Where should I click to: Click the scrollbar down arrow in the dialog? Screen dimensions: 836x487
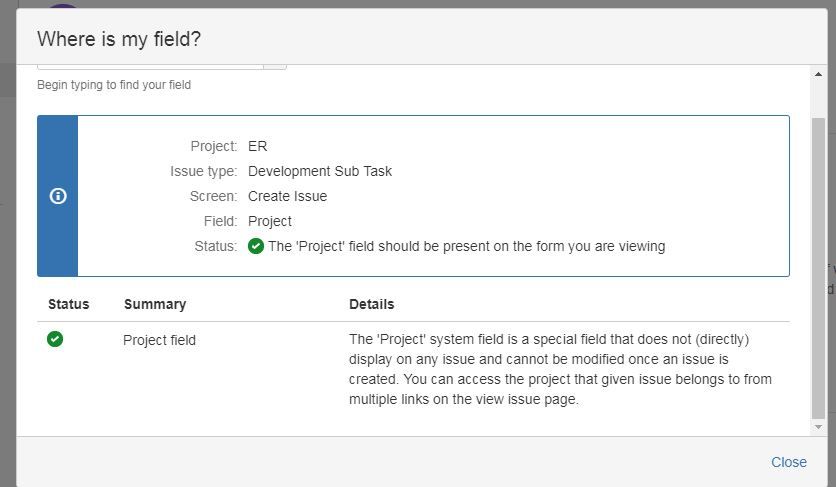(818, 427)
